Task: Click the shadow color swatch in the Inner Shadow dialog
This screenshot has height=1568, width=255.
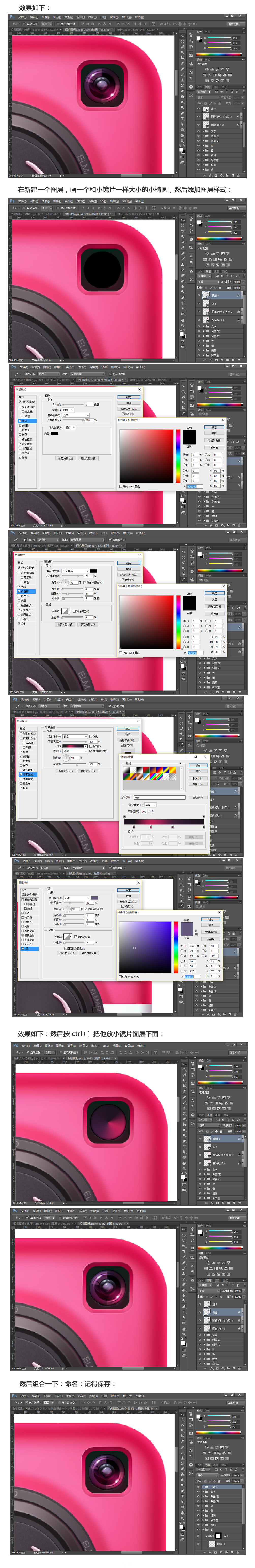Action: [x=93, y=571]
